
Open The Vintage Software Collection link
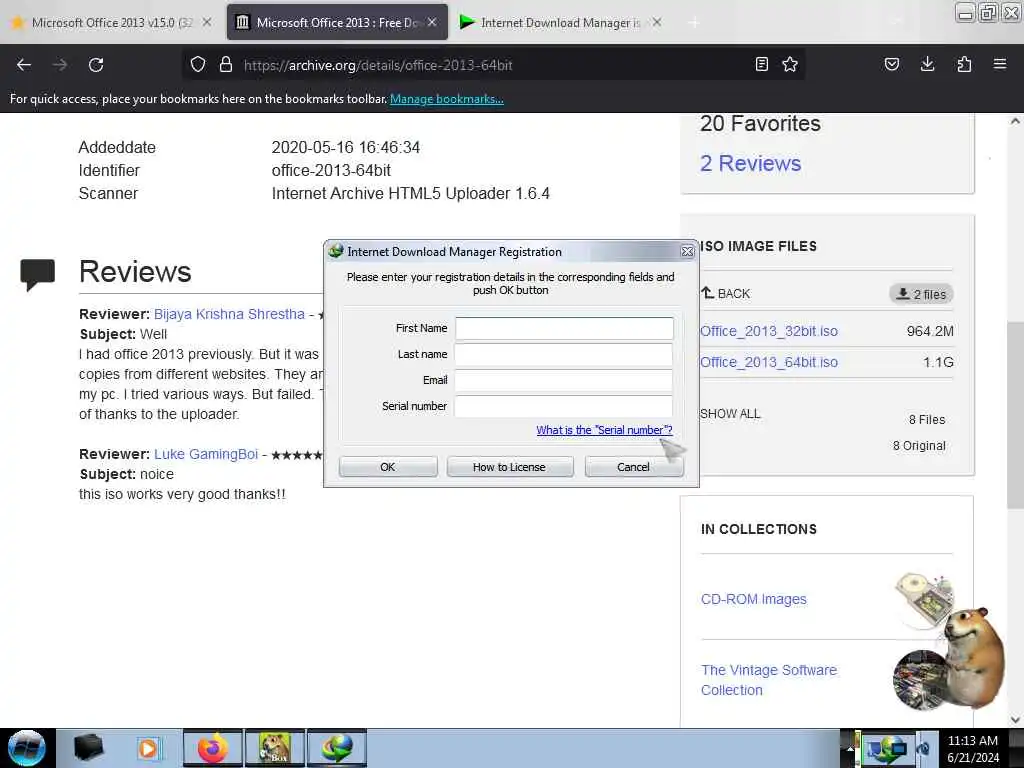769,680
